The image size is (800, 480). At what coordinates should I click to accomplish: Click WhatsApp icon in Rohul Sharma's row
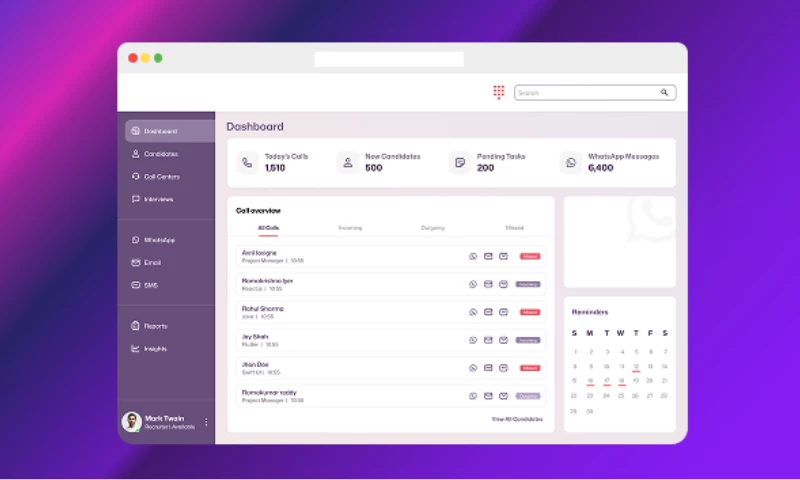tap(473, 312)
